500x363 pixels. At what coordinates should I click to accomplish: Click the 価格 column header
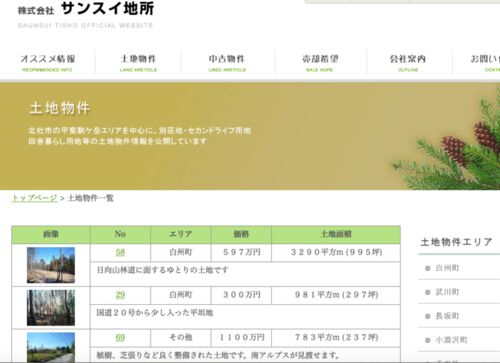click(x=241, y=234)
